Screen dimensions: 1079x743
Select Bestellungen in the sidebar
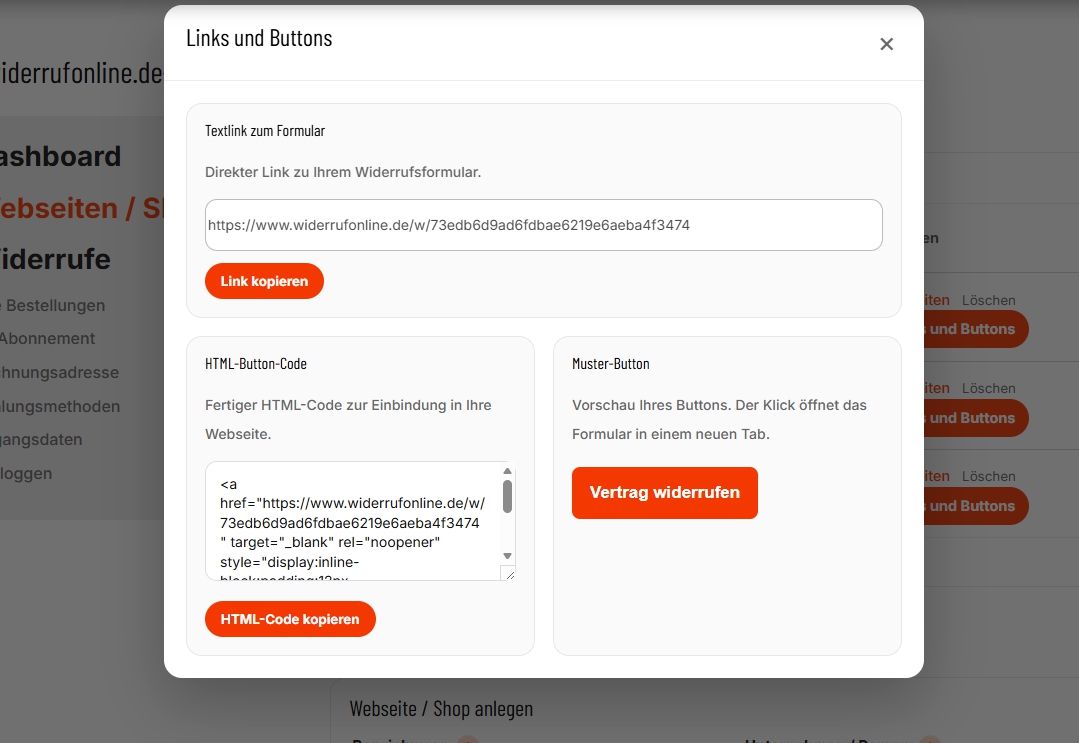point(55,305)
